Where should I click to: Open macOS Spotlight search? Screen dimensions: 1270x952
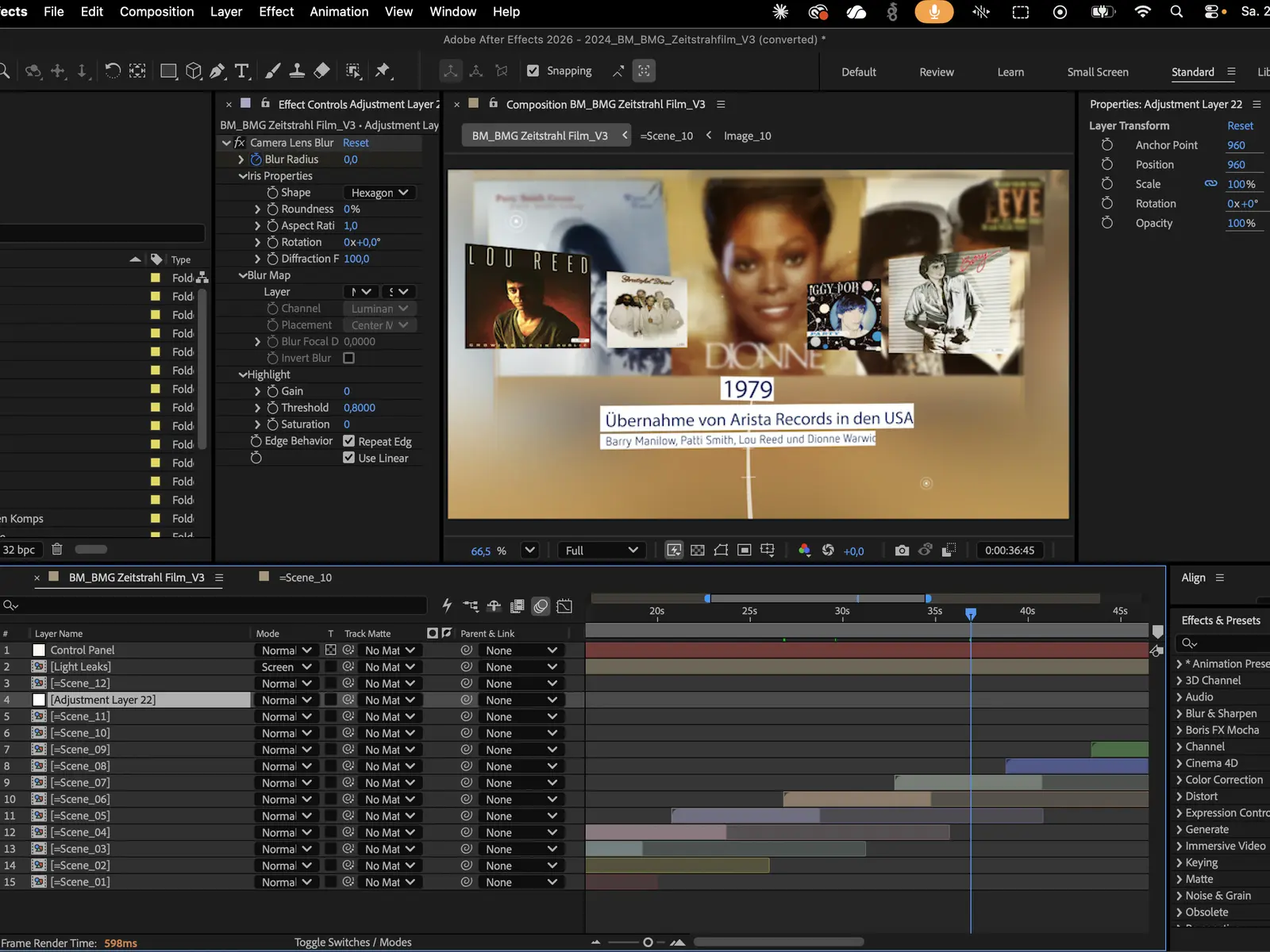coord(1176,12)
